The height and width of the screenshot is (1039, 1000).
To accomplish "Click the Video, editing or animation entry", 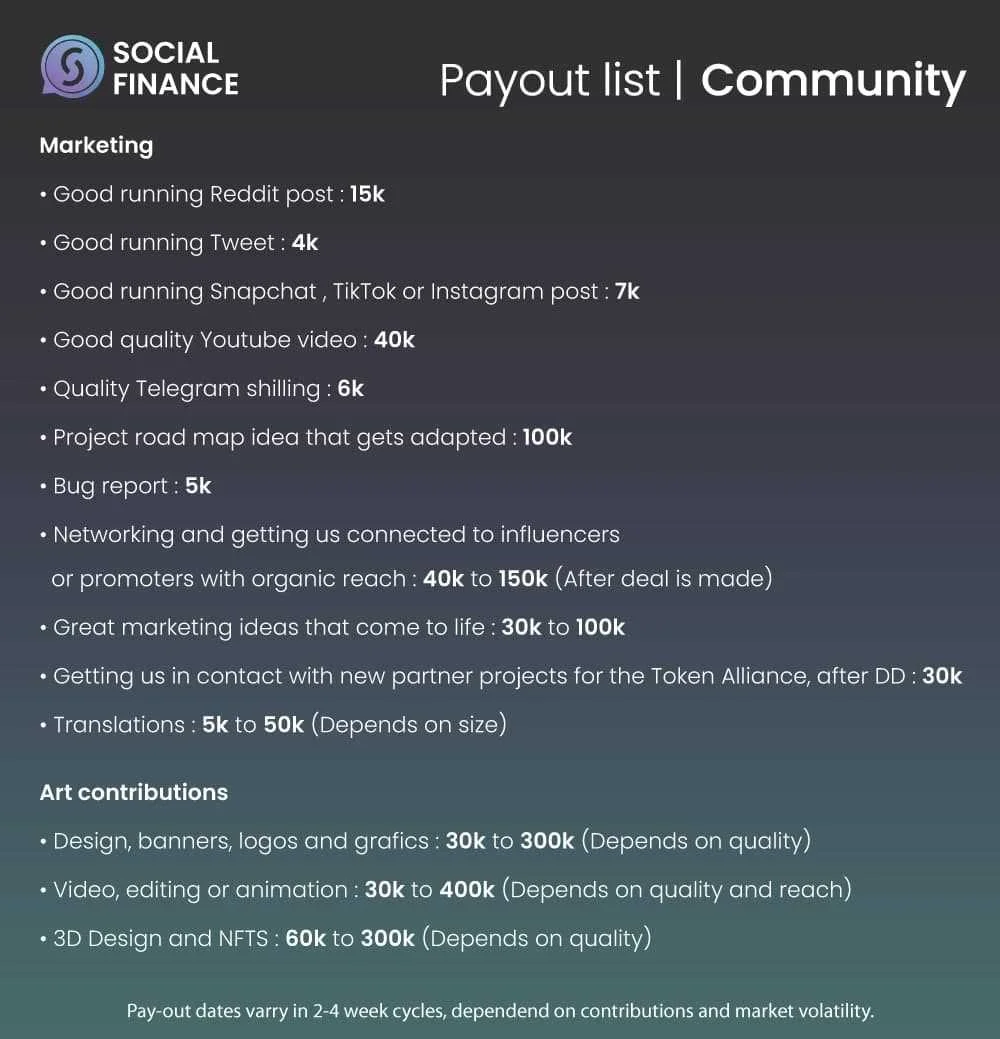I will (x=446, y=890).
